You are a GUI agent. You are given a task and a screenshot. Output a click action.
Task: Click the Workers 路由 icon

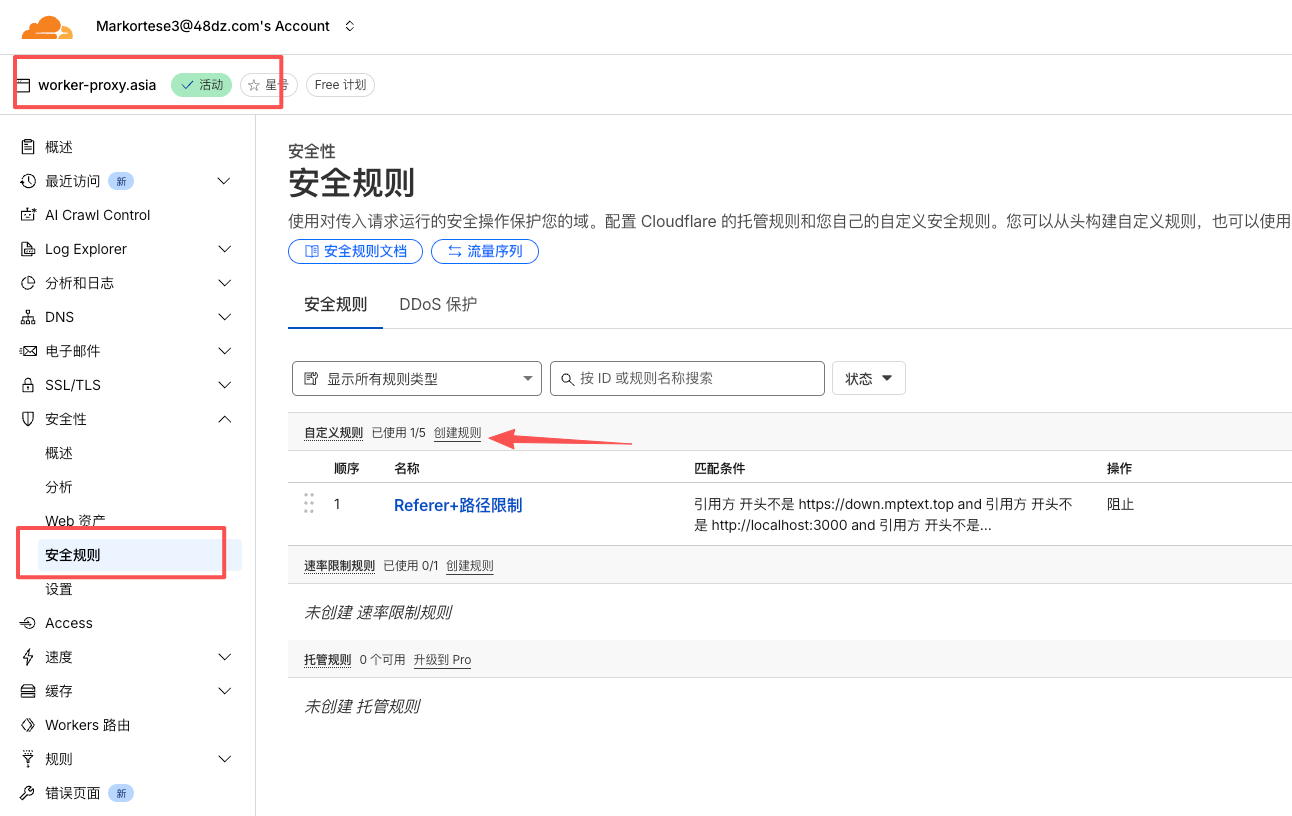(28, 725)
